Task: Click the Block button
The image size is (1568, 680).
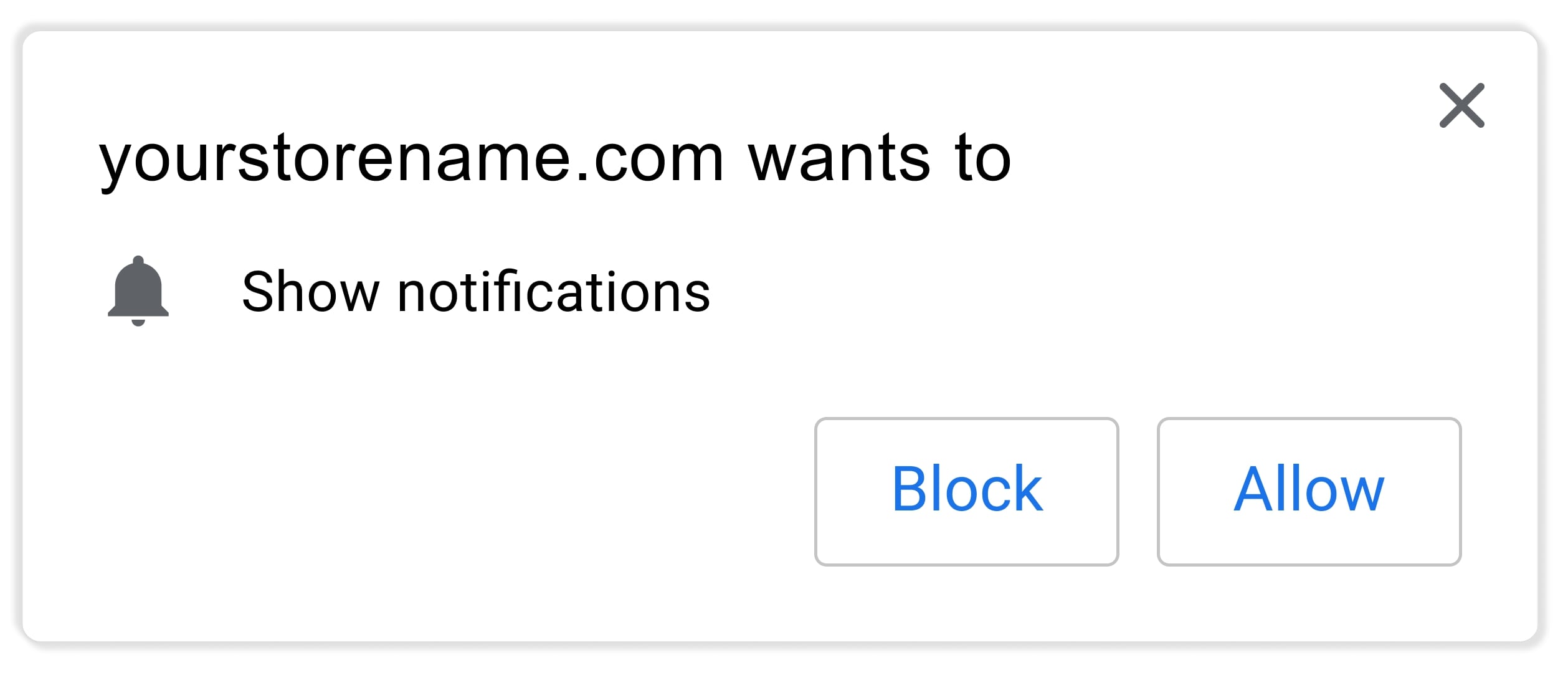Action: coord(966,491)
